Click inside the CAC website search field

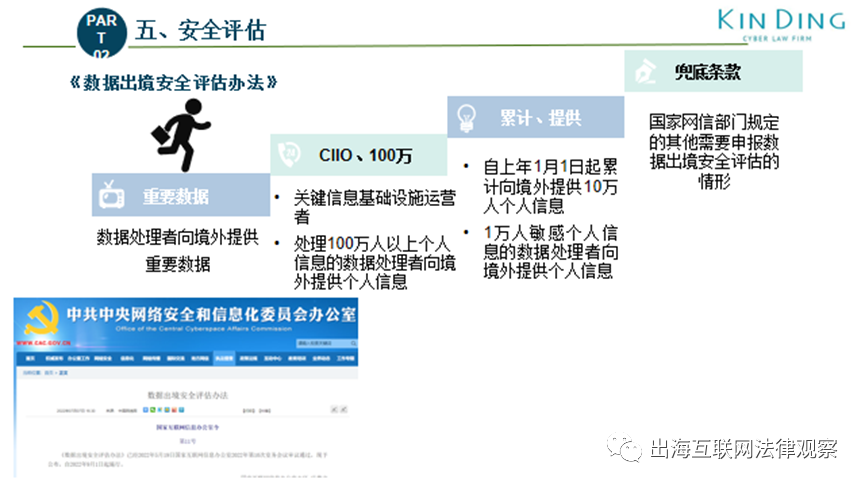point(323,343)
